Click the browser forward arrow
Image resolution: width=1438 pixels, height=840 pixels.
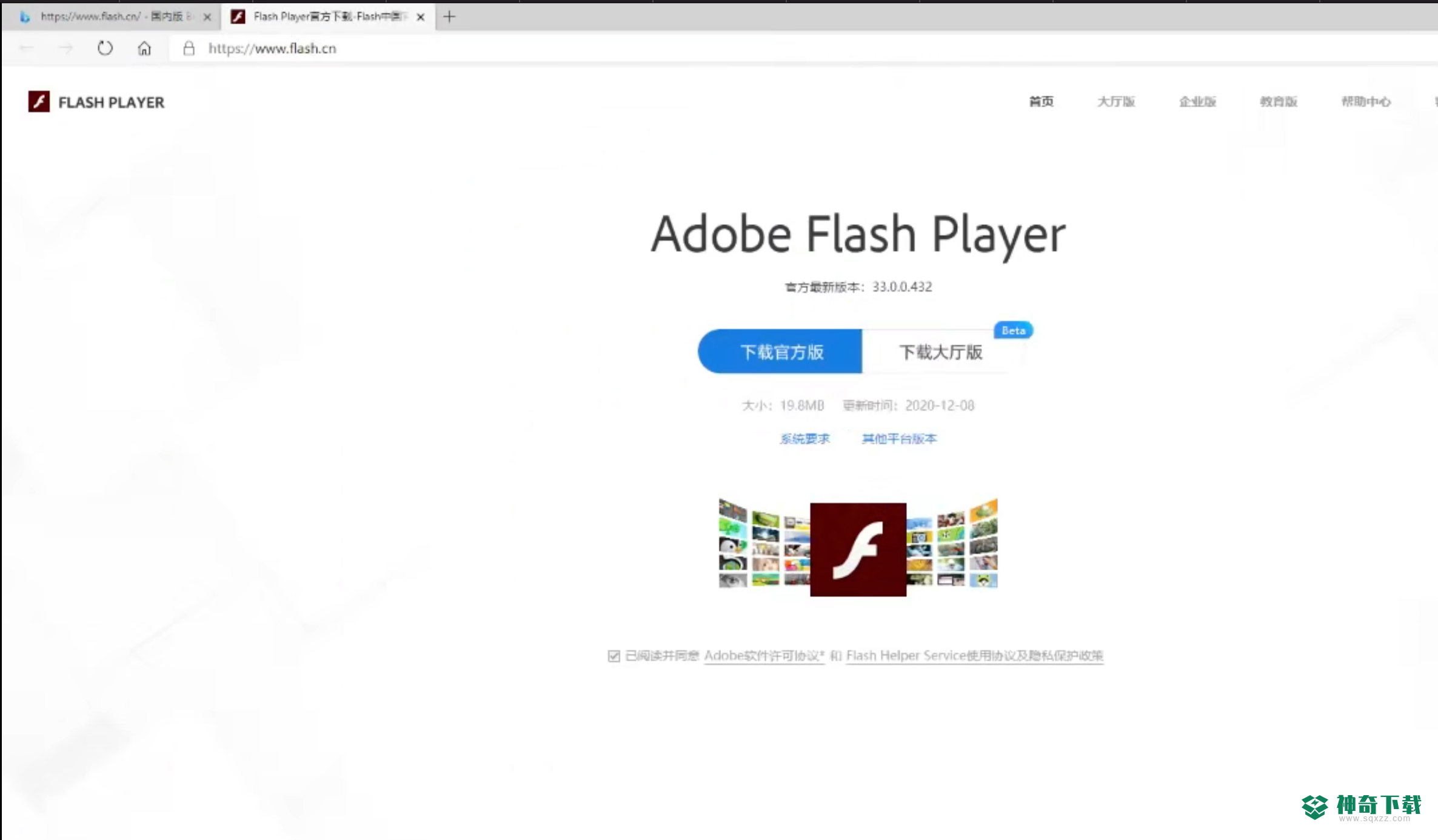pyautogui.click(x=65, y=48)
